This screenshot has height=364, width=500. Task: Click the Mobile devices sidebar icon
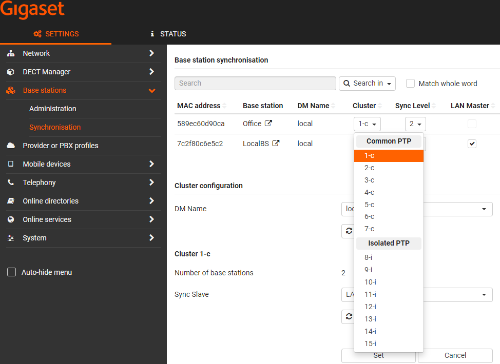tap(11, 164)
